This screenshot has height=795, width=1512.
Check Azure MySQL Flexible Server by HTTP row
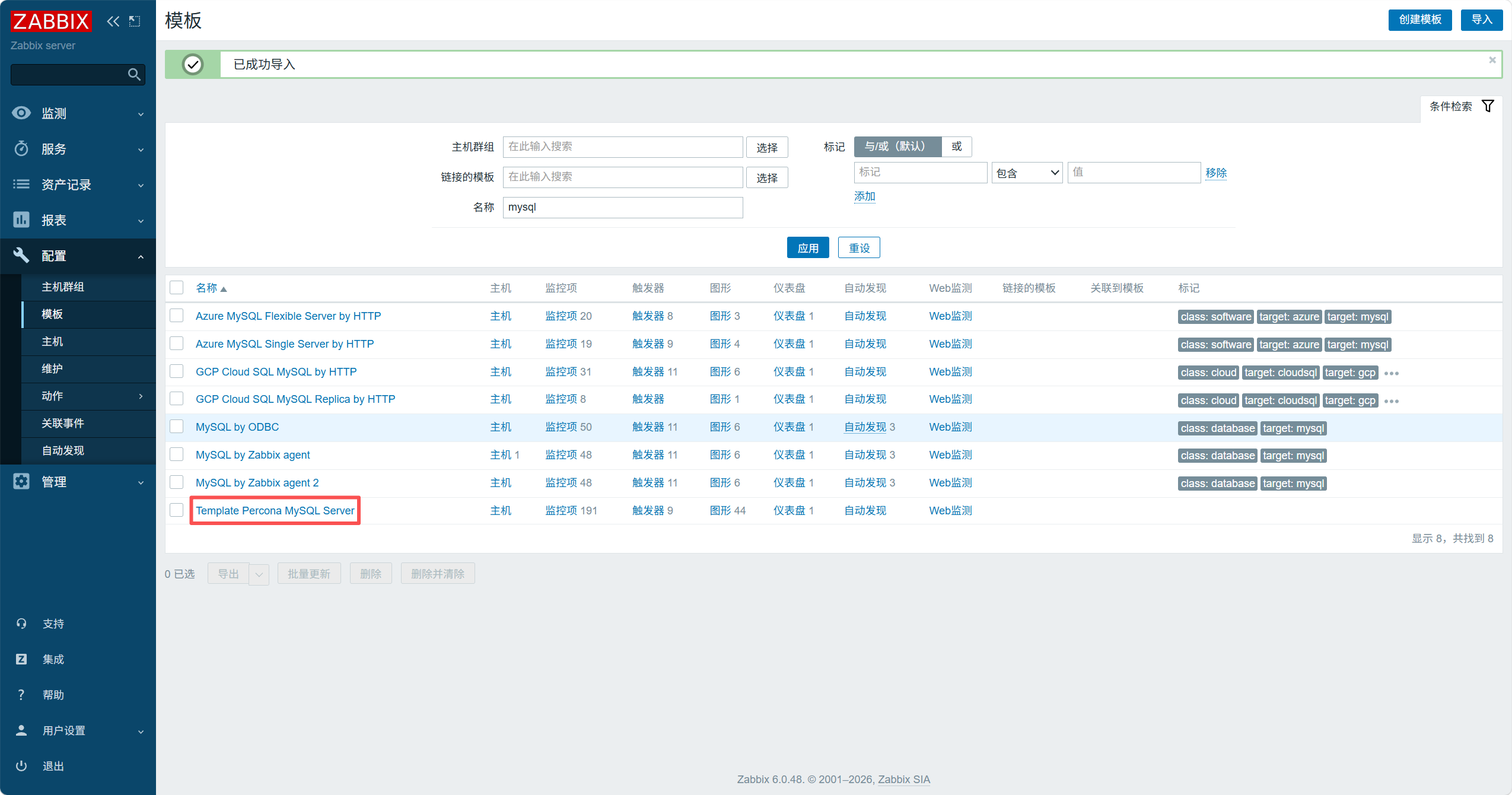pos(177,316)
